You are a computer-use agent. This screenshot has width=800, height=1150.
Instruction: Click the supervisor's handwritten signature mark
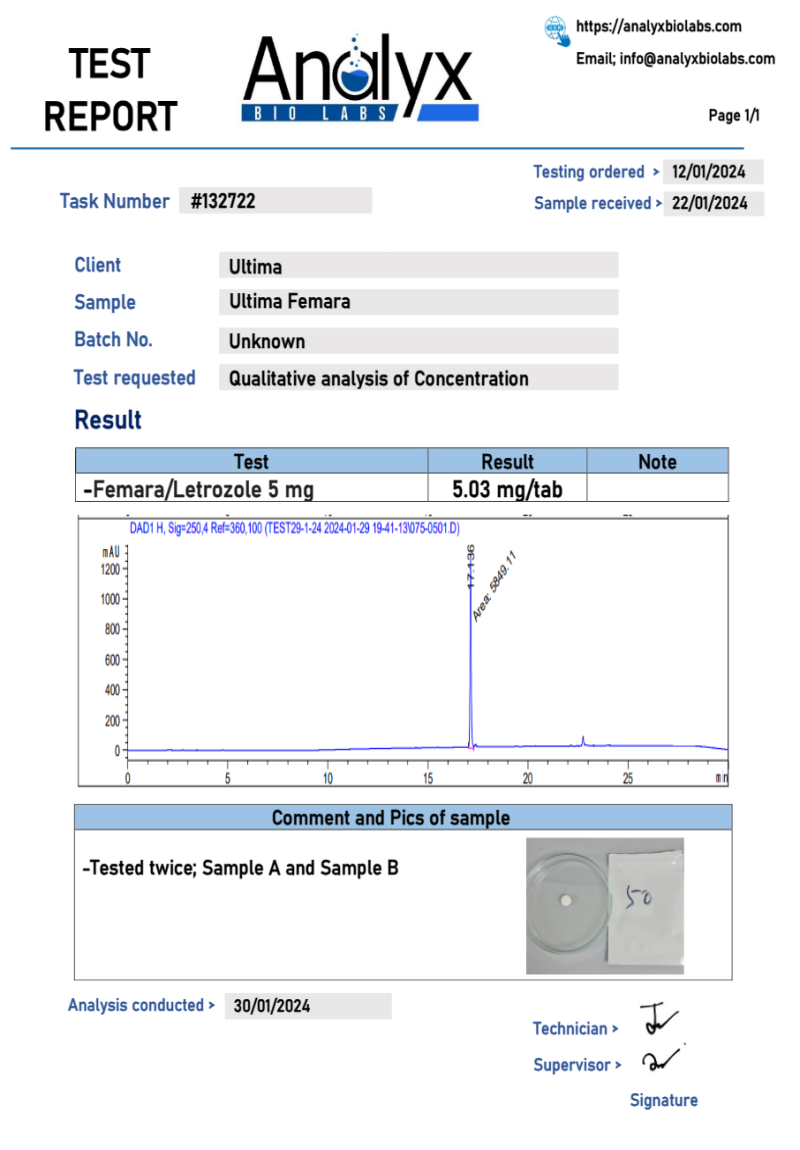click(662, 1060)
